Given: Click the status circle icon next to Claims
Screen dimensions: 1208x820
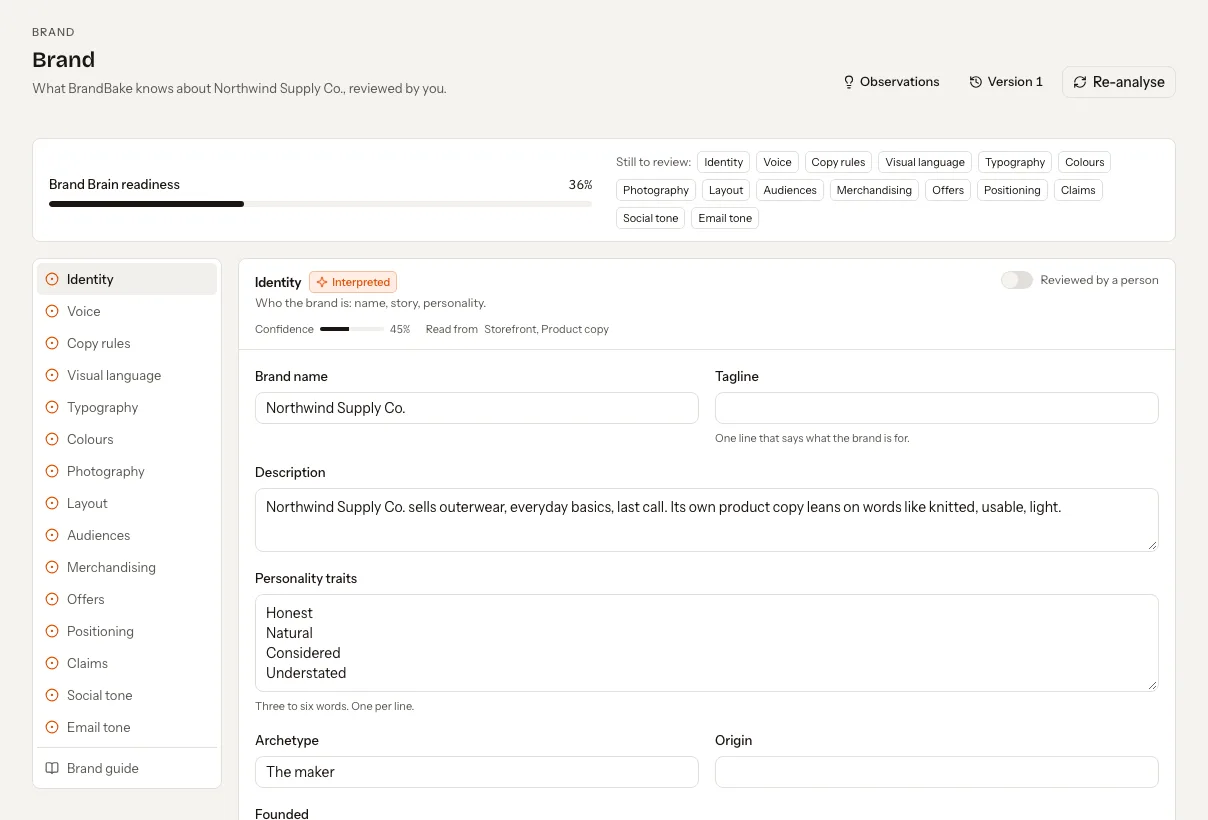Looking at the screenshot, I should (52, 663).
